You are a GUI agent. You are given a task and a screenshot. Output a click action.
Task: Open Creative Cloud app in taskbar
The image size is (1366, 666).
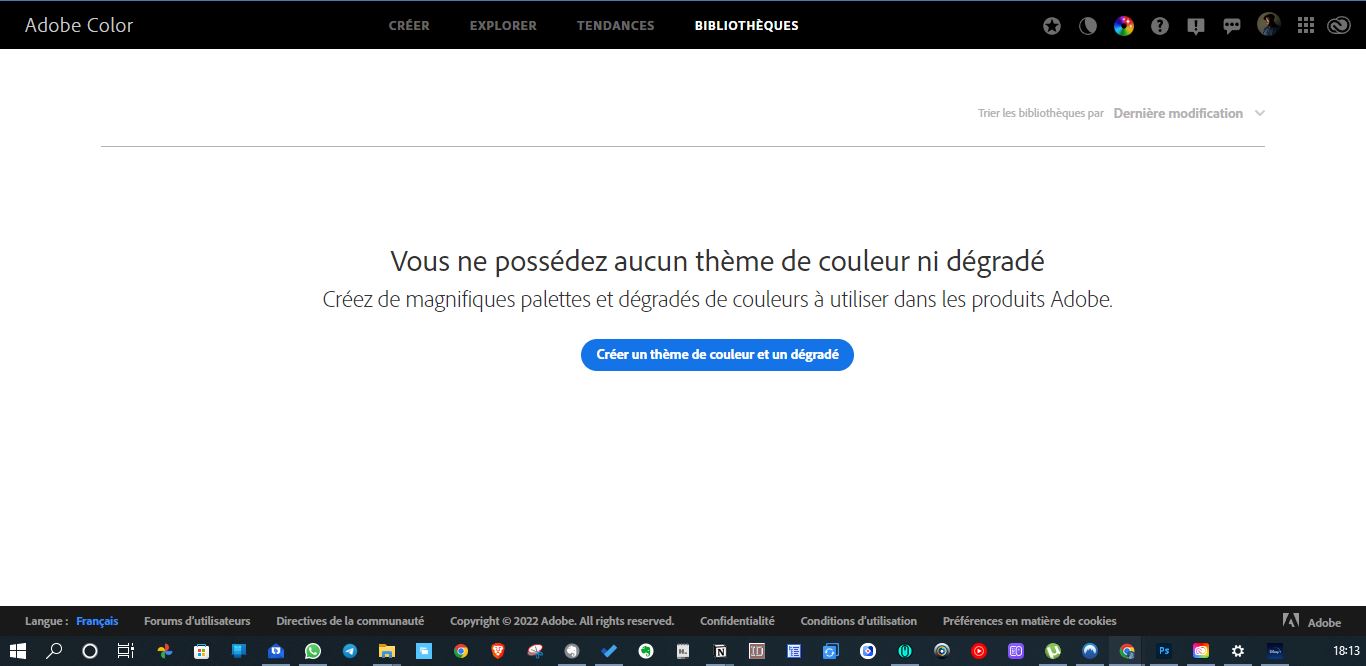(x=1201, y=650)
